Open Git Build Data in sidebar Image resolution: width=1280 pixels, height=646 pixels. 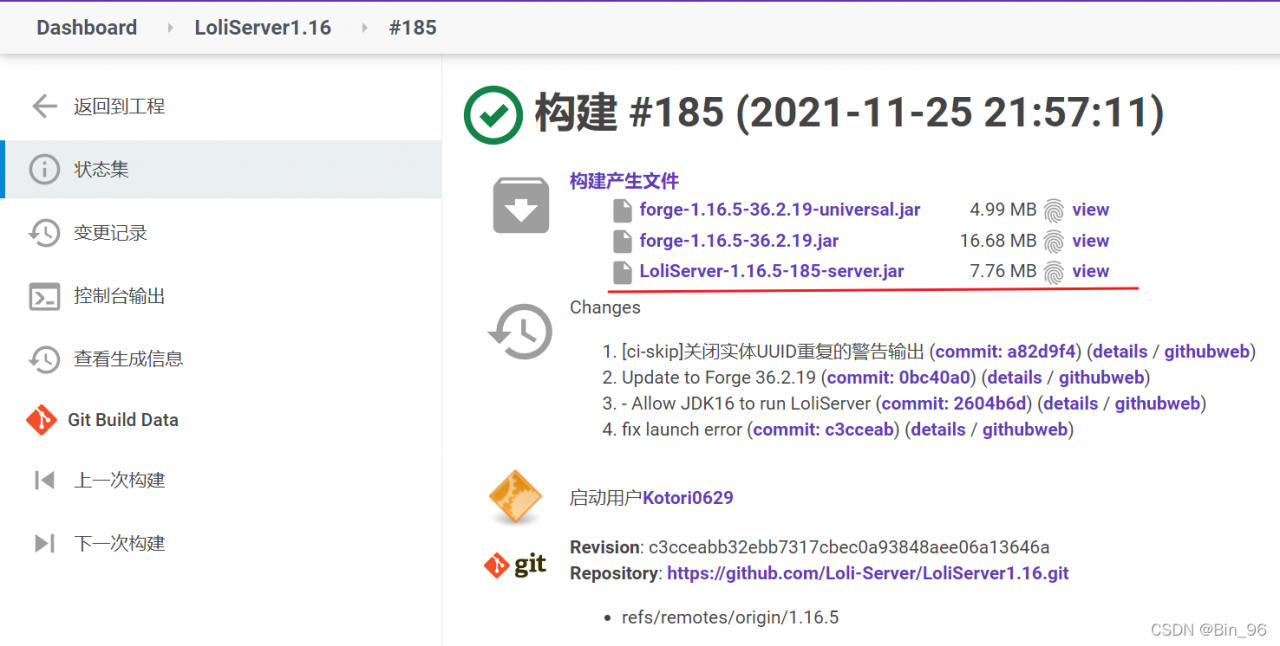tap(123, 420)
